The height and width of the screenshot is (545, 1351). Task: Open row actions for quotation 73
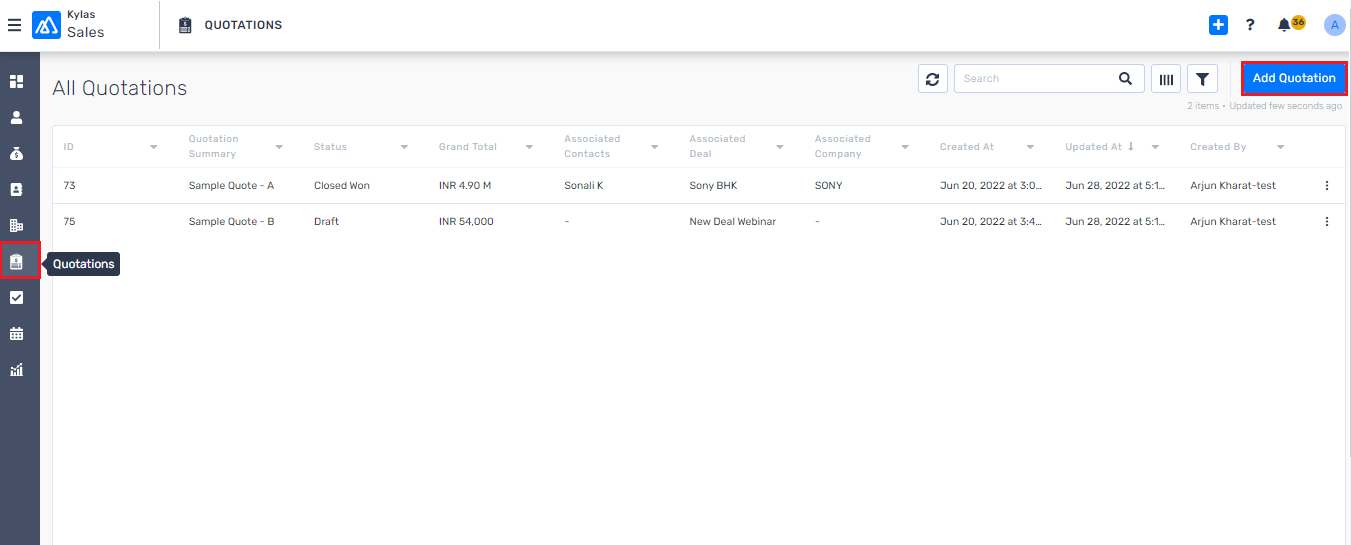pyautogui.click(x=1327, y=185)
